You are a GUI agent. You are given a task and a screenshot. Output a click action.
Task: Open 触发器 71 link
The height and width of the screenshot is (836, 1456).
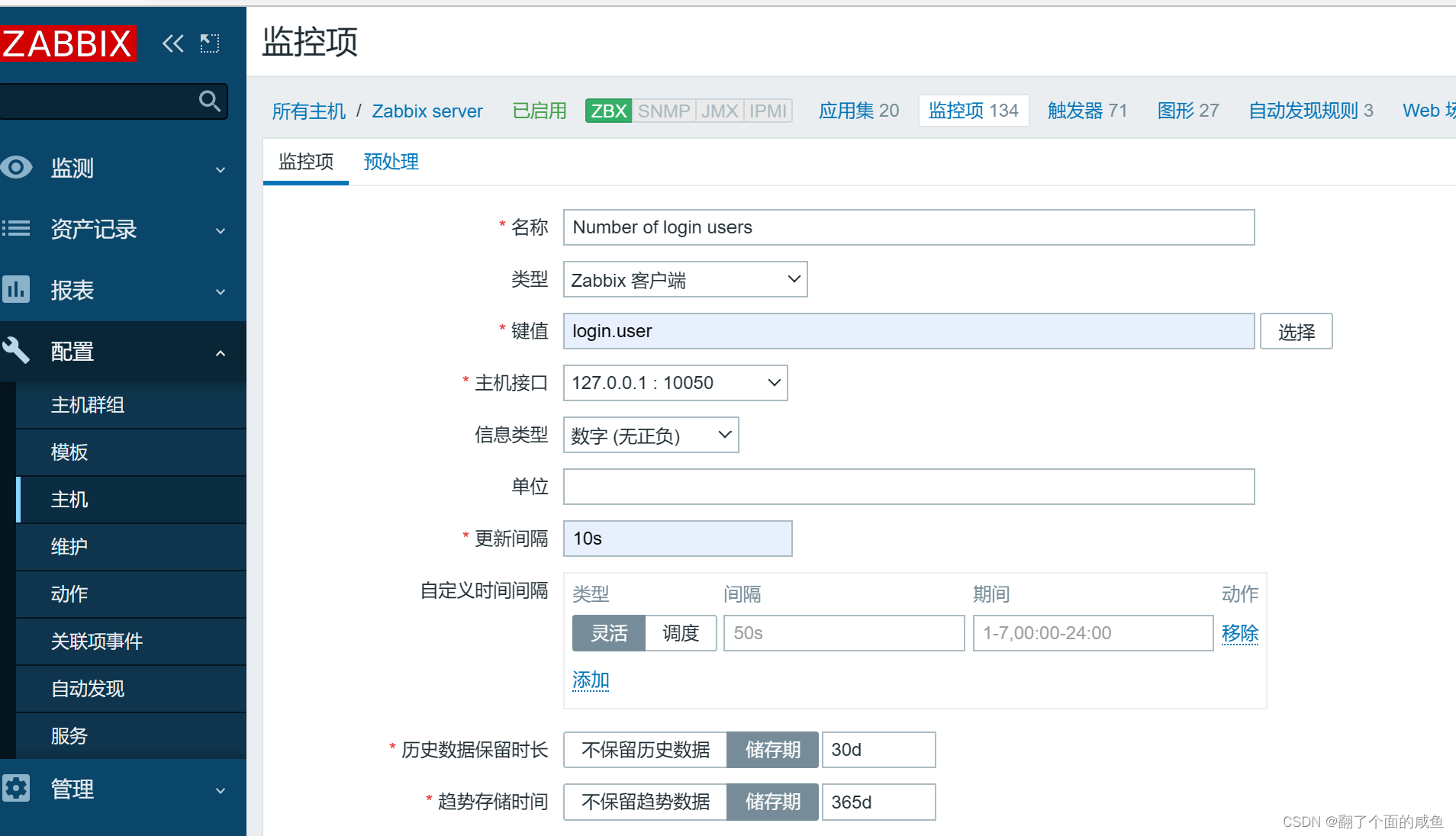(x=1087, y=111)
